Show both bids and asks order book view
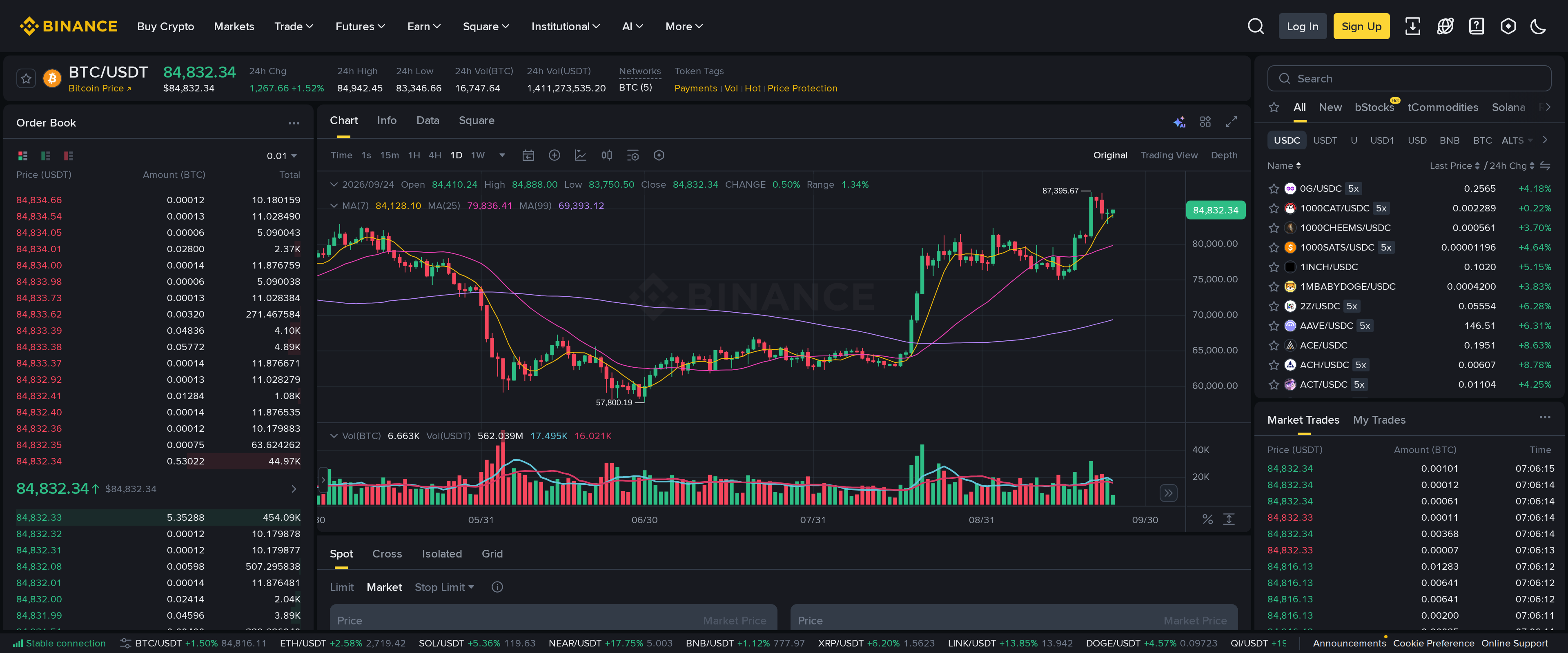1568x653 pixels. (x=22, y=156)
